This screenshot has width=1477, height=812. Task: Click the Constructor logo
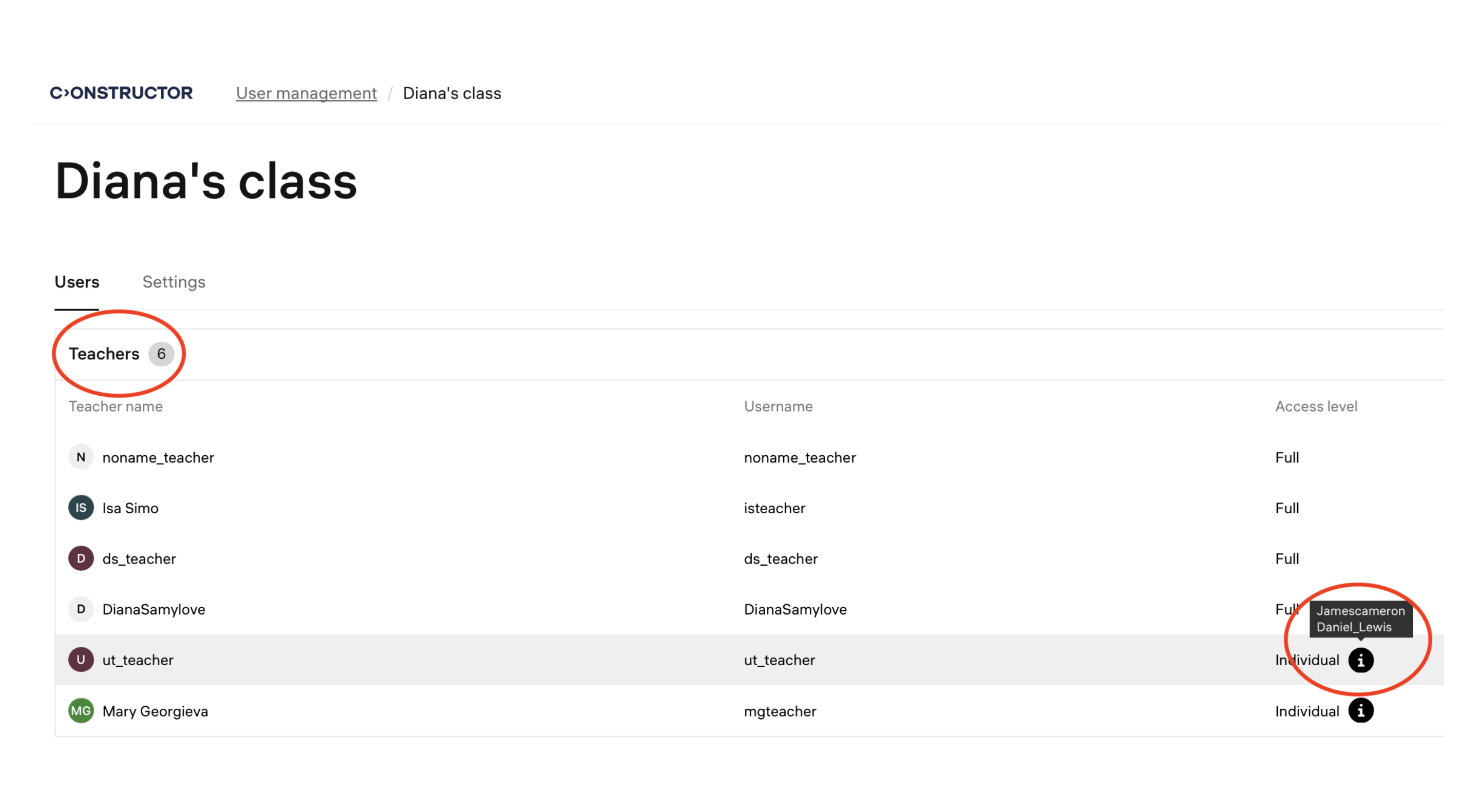click(121, 93)
